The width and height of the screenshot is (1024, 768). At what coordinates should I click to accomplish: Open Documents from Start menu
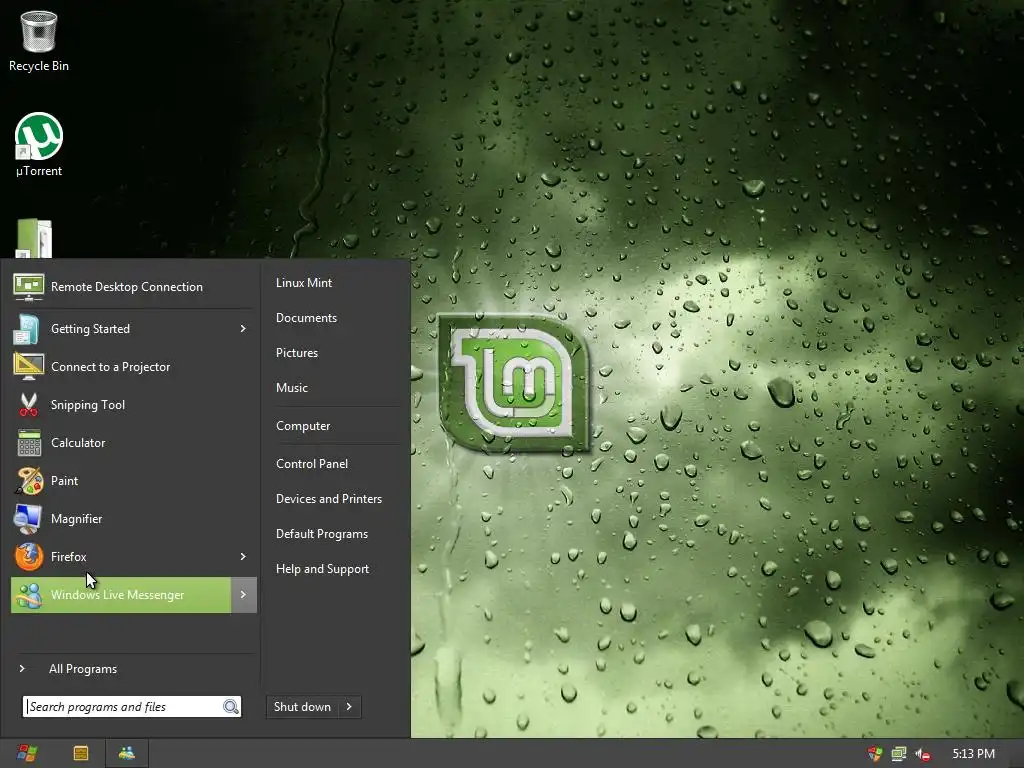coord(306,318)
